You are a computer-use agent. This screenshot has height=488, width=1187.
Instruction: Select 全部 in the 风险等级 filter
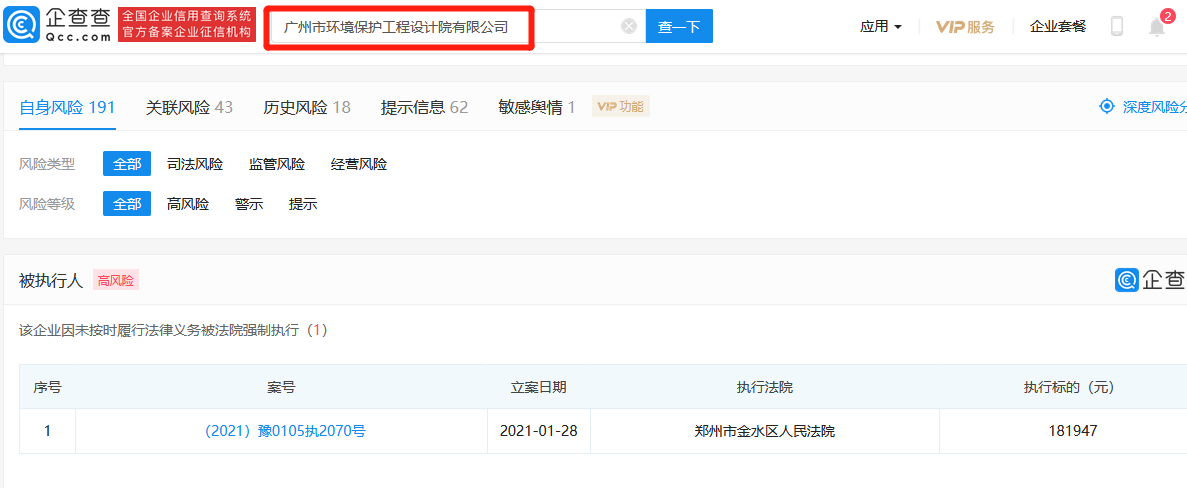pyautogui.click(x=126, y=204)
